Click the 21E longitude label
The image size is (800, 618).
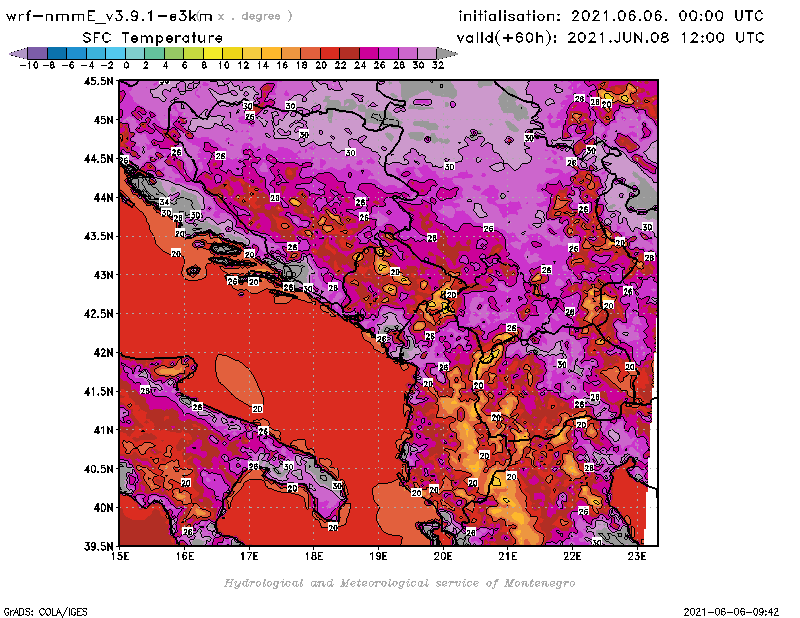tap(508, 556)
